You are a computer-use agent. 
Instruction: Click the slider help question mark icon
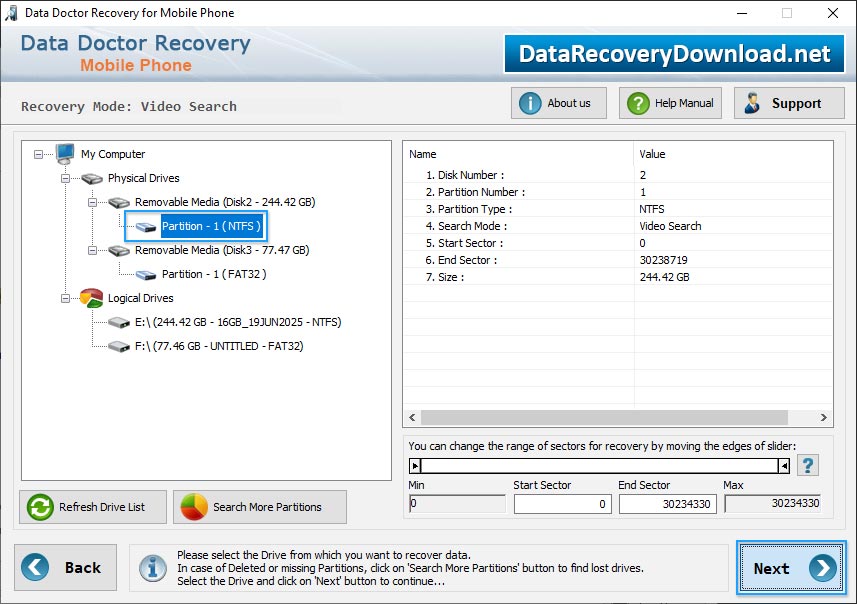pyautogui.click(x=808, y=466)
